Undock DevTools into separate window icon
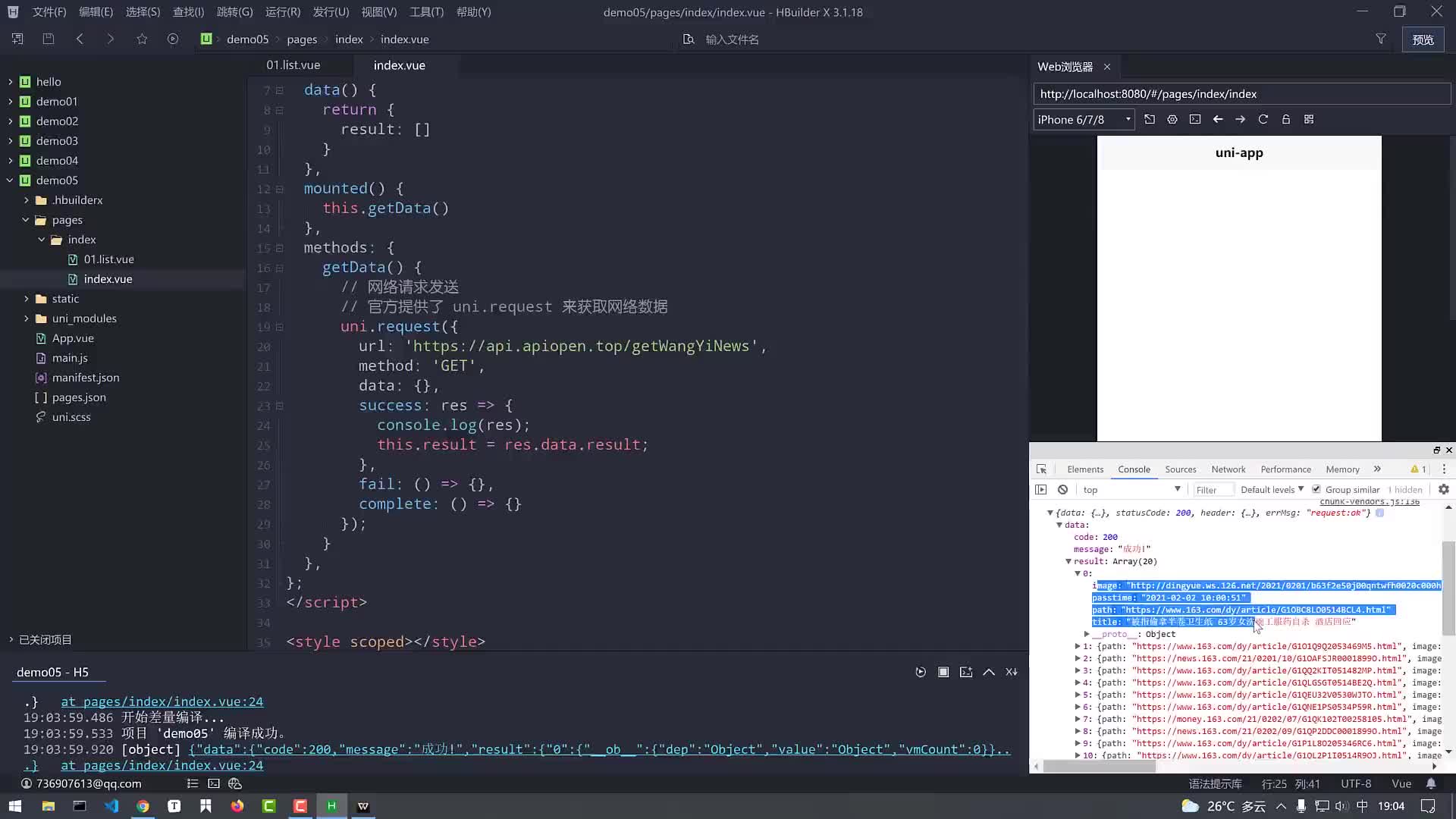The height and width of the screenshot is (819, 1456). (x=1436, y=450)
